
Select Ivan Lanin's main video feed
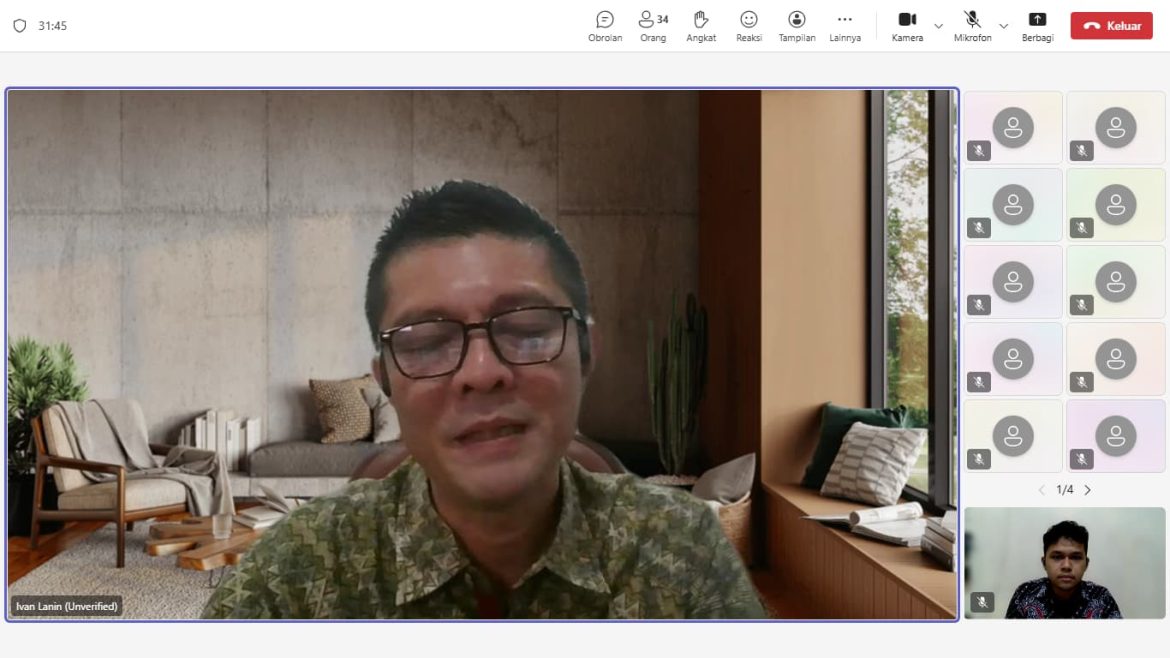482,355
